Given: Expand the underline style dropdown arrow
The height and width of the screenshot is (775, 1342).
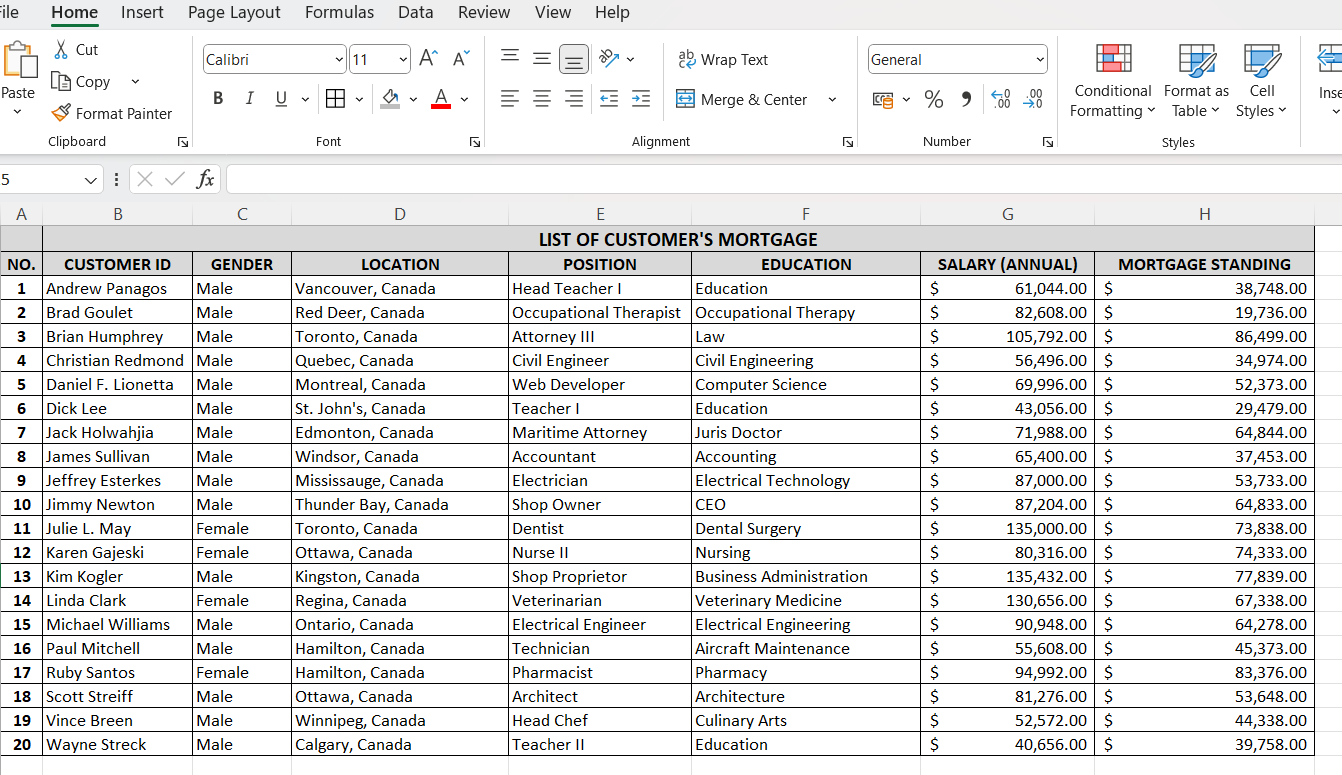Looking at the screenshot, I should coord(305,99).
